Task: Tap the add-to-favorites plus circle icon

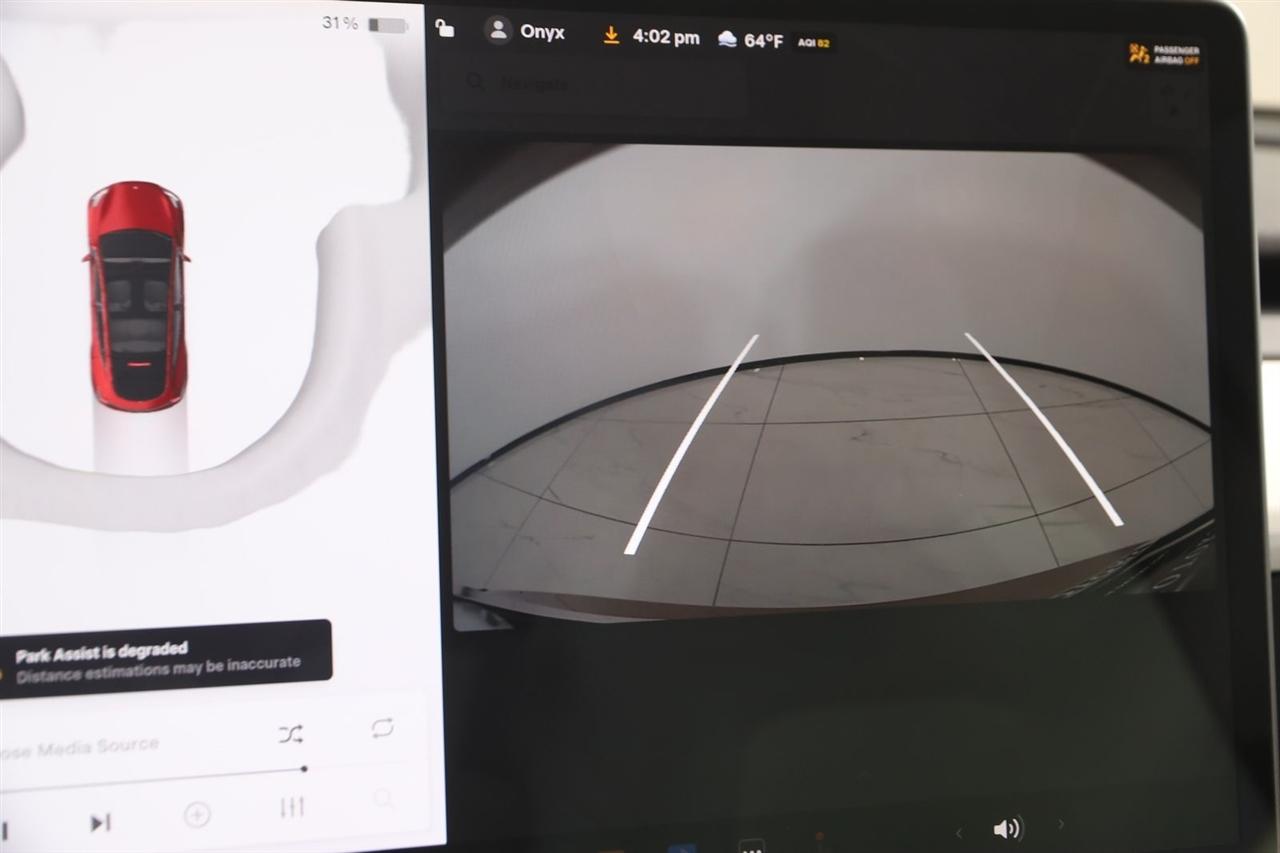Action: click(x=197, y=815)
